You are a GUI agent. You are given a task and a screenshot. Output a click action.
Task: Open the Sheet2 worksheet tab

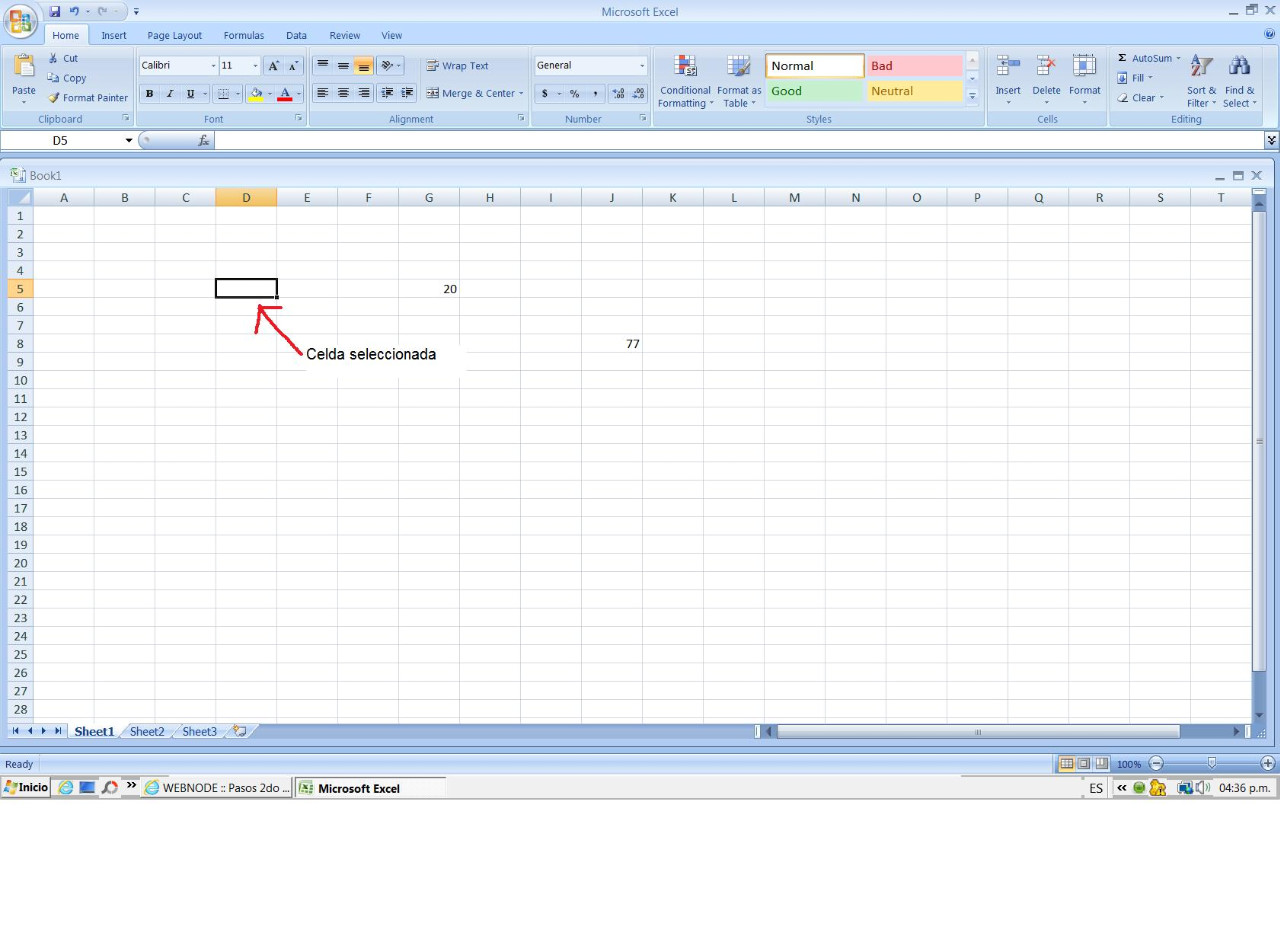point(147,731)
